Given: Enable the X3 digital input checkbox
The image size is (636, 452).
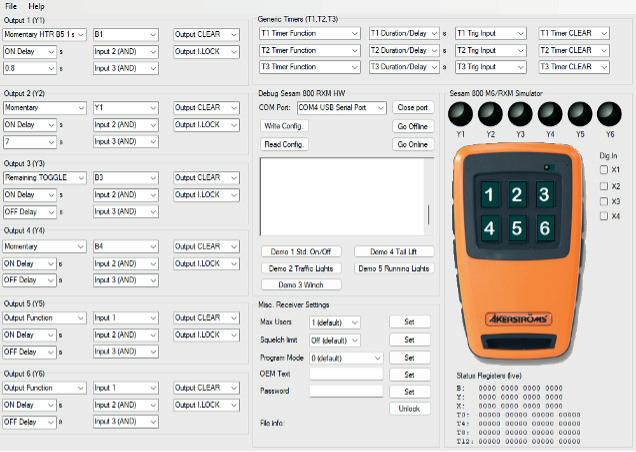Looking at the screenshot, I should 604,201.
